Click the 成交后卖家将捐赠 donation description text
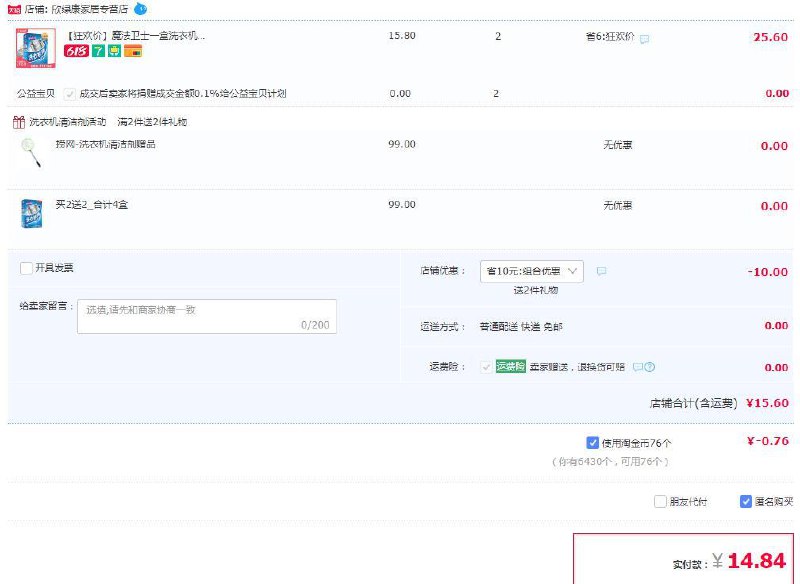Screen dimensions: 800x584 (183, 94)
